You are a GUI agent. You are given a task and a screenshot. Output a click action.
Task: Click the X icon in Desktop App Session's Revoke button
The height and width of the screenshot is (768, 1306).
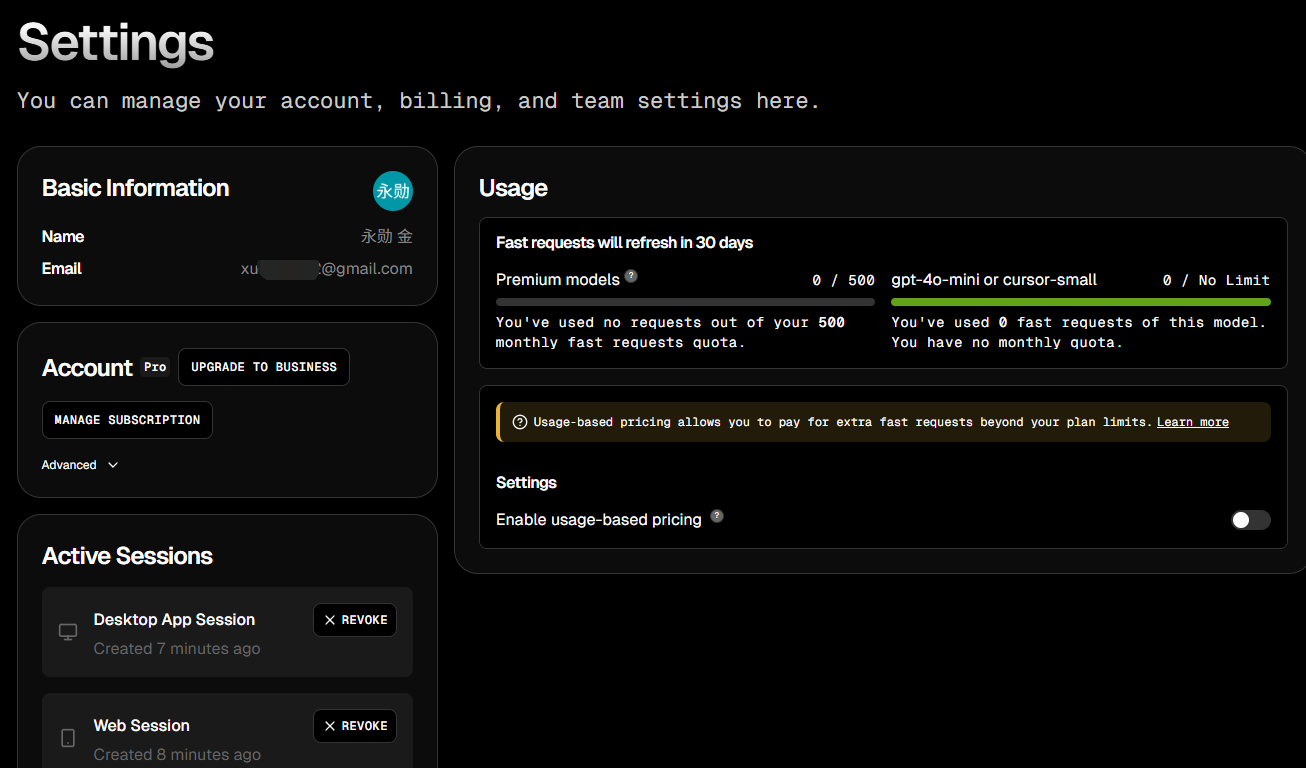click(330, 620)
